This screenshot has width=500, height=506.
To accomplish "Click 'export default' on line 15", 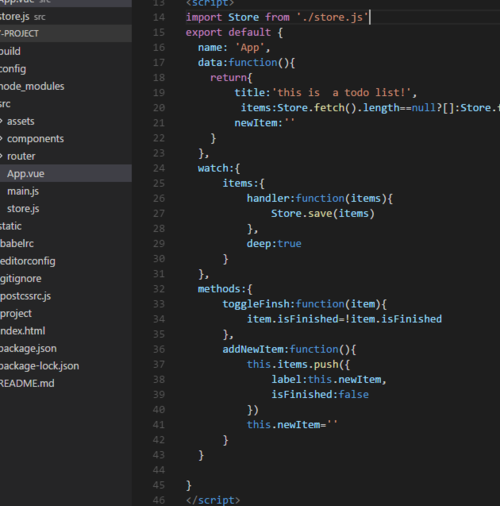I will pyautogui.click(x=228, y=32).
